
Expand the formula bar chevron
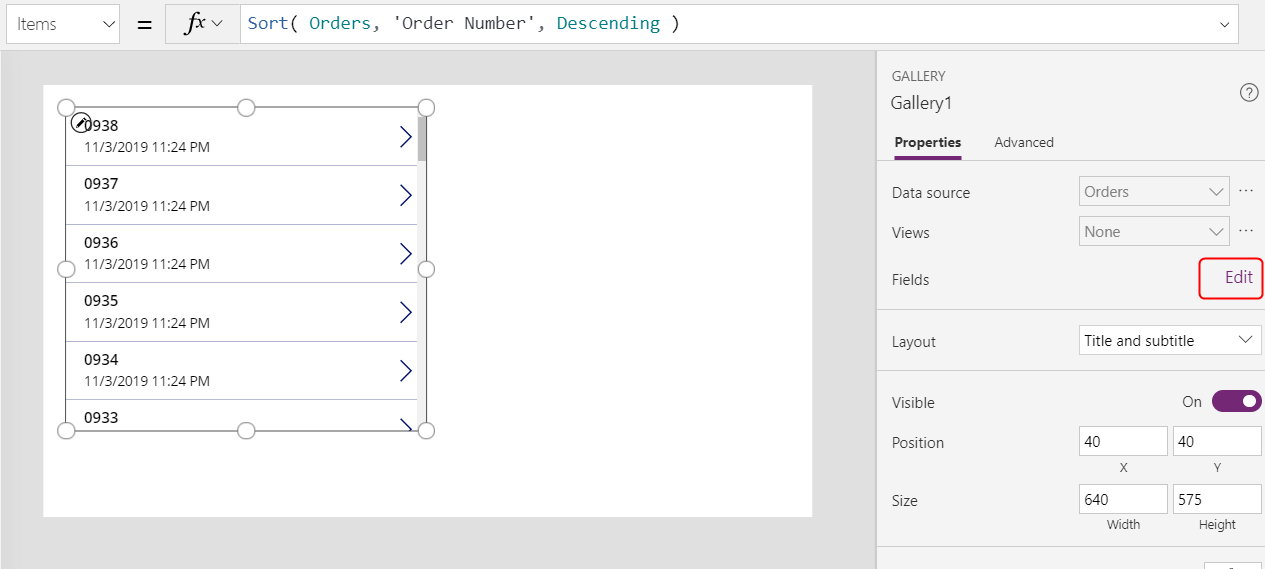(x=1225, y=24)
